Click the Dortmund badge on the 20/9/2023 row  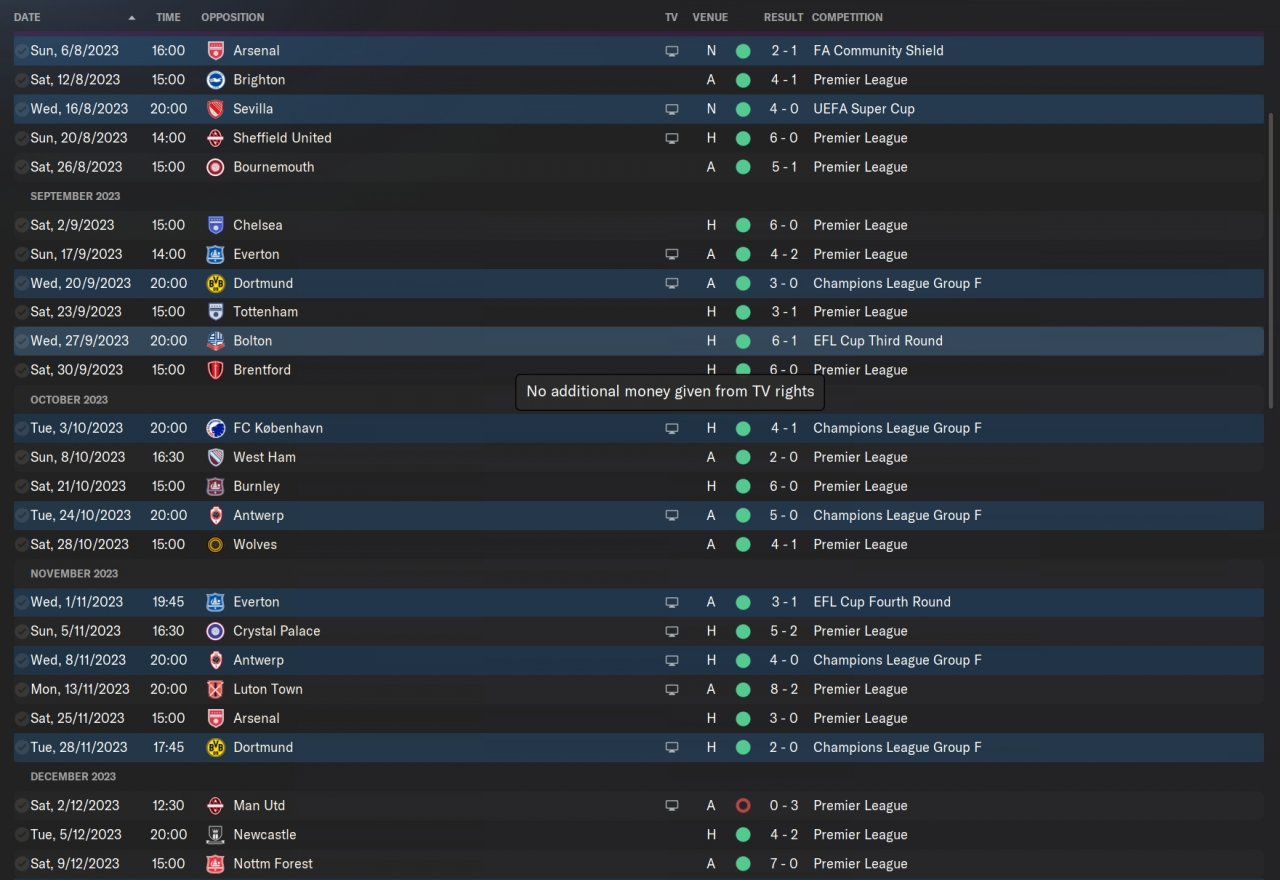click(x=215, y=283)
